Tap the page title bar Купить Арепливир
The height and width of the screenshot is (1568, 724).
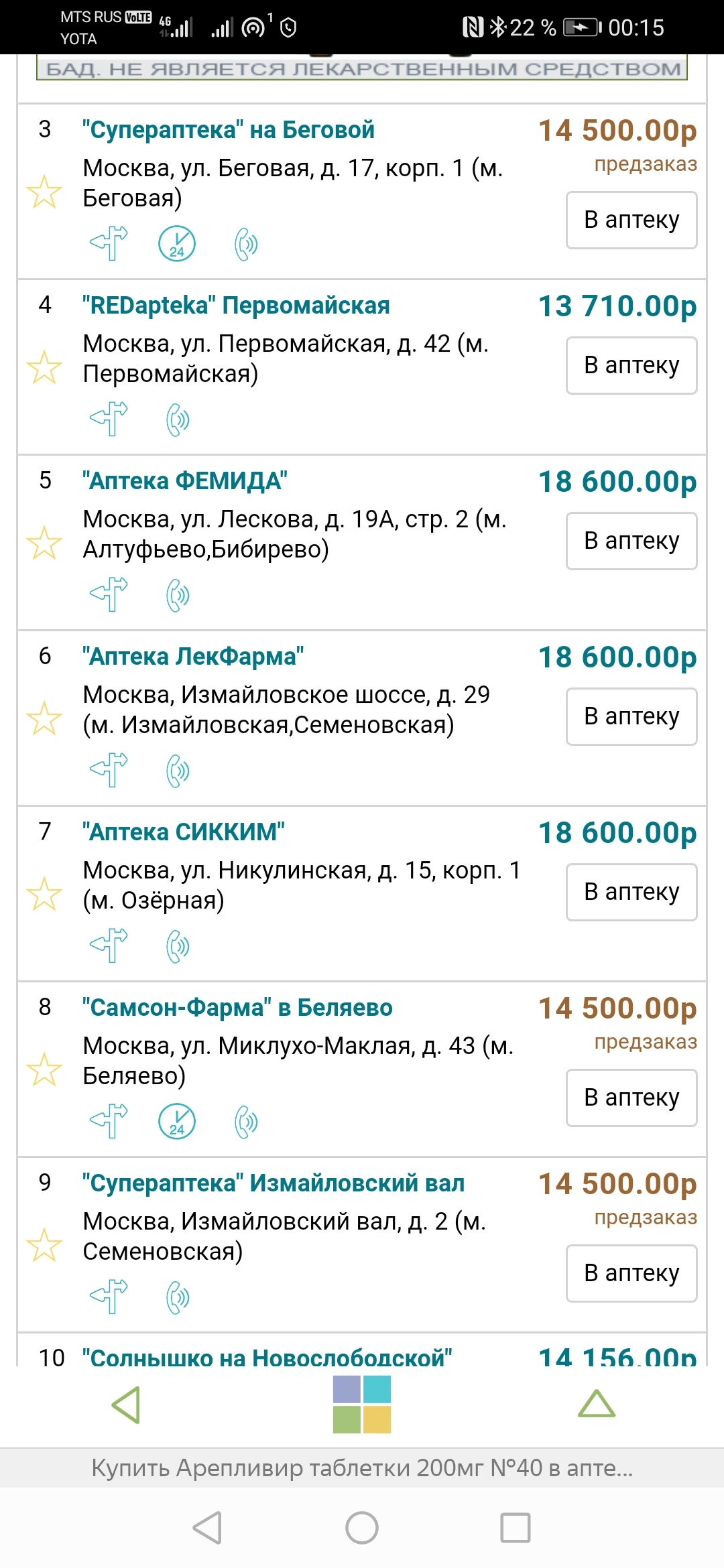[x=362, y=1467]
